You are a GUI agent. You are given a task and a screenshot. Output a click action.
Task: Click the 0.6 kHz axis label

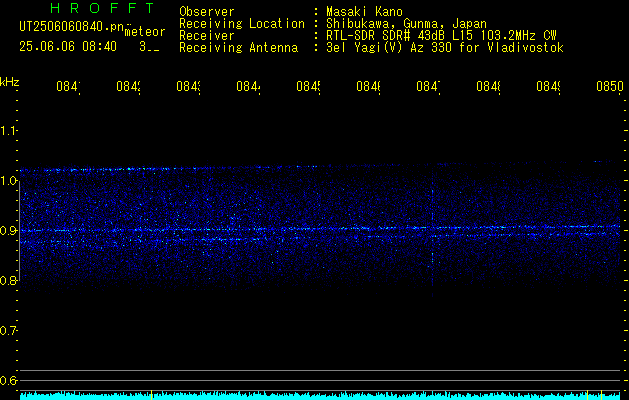click(9, 380)
